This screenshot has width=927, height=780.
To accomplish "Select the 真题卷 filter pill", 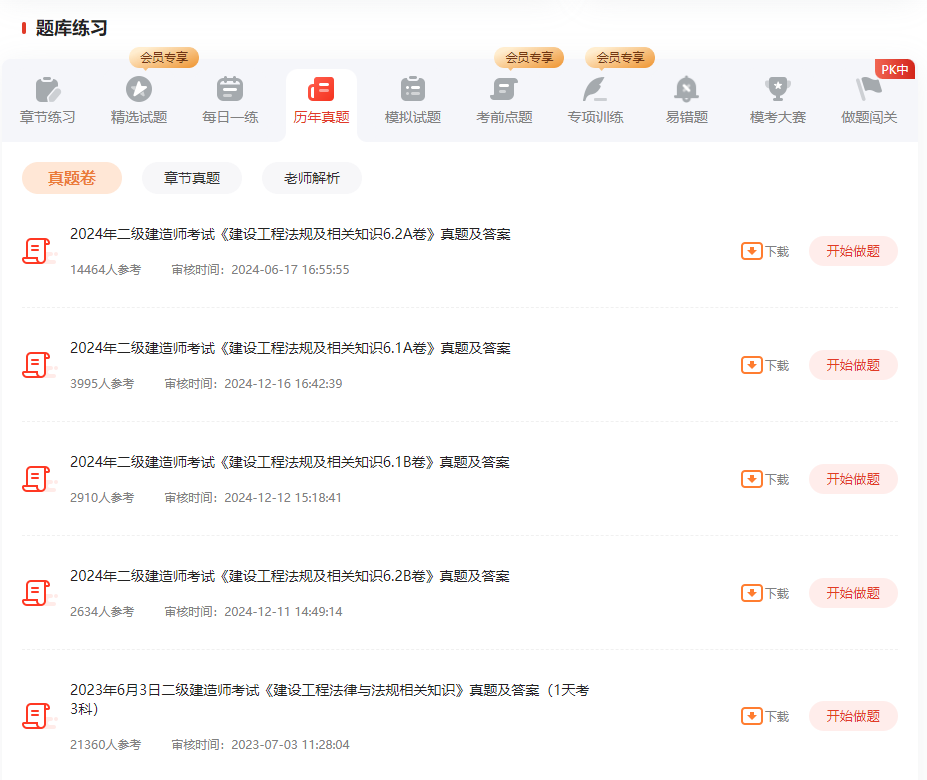I will (72, 178).
